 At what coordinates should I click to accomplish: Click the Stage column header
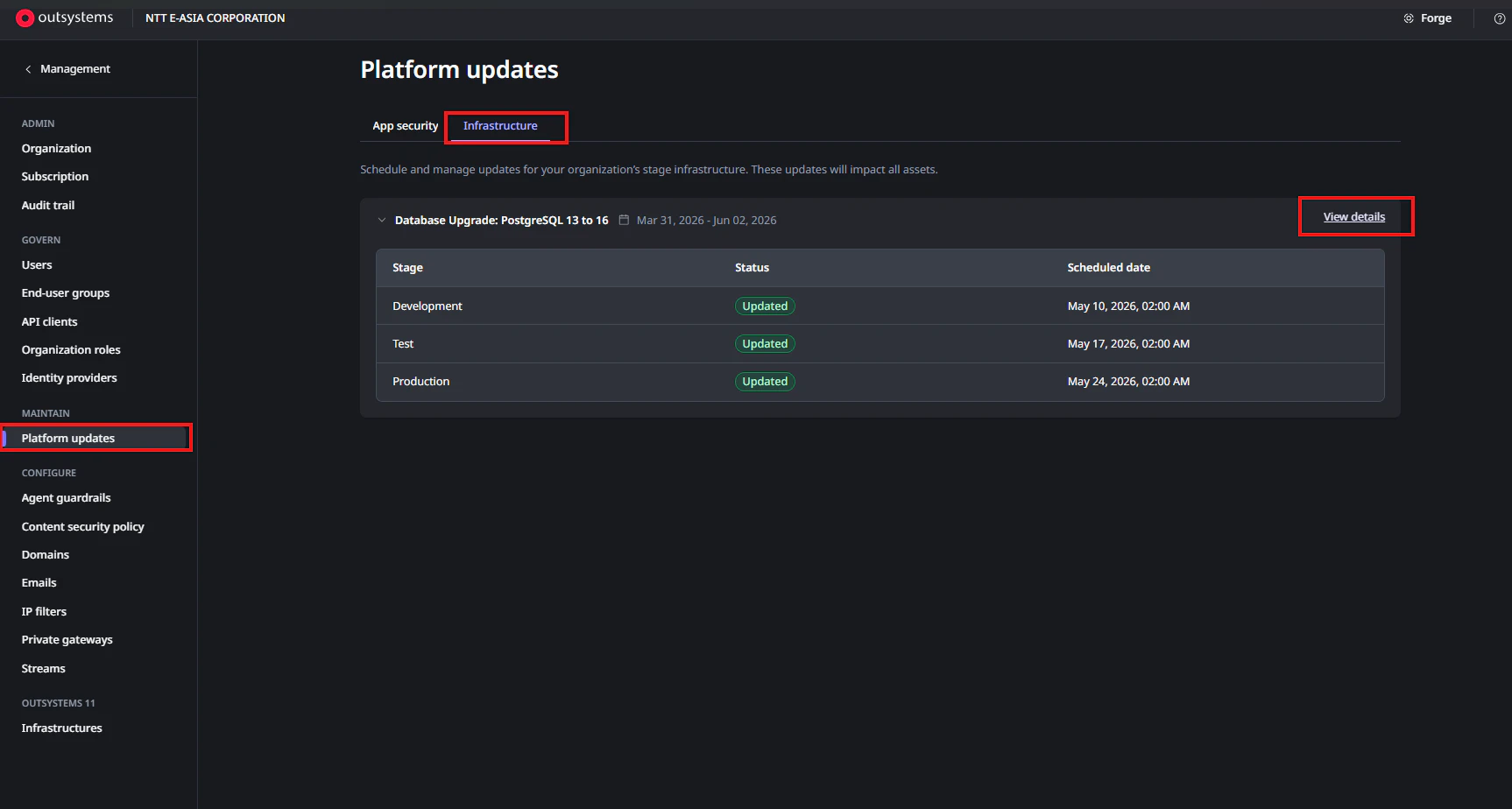tap(408, 268)
